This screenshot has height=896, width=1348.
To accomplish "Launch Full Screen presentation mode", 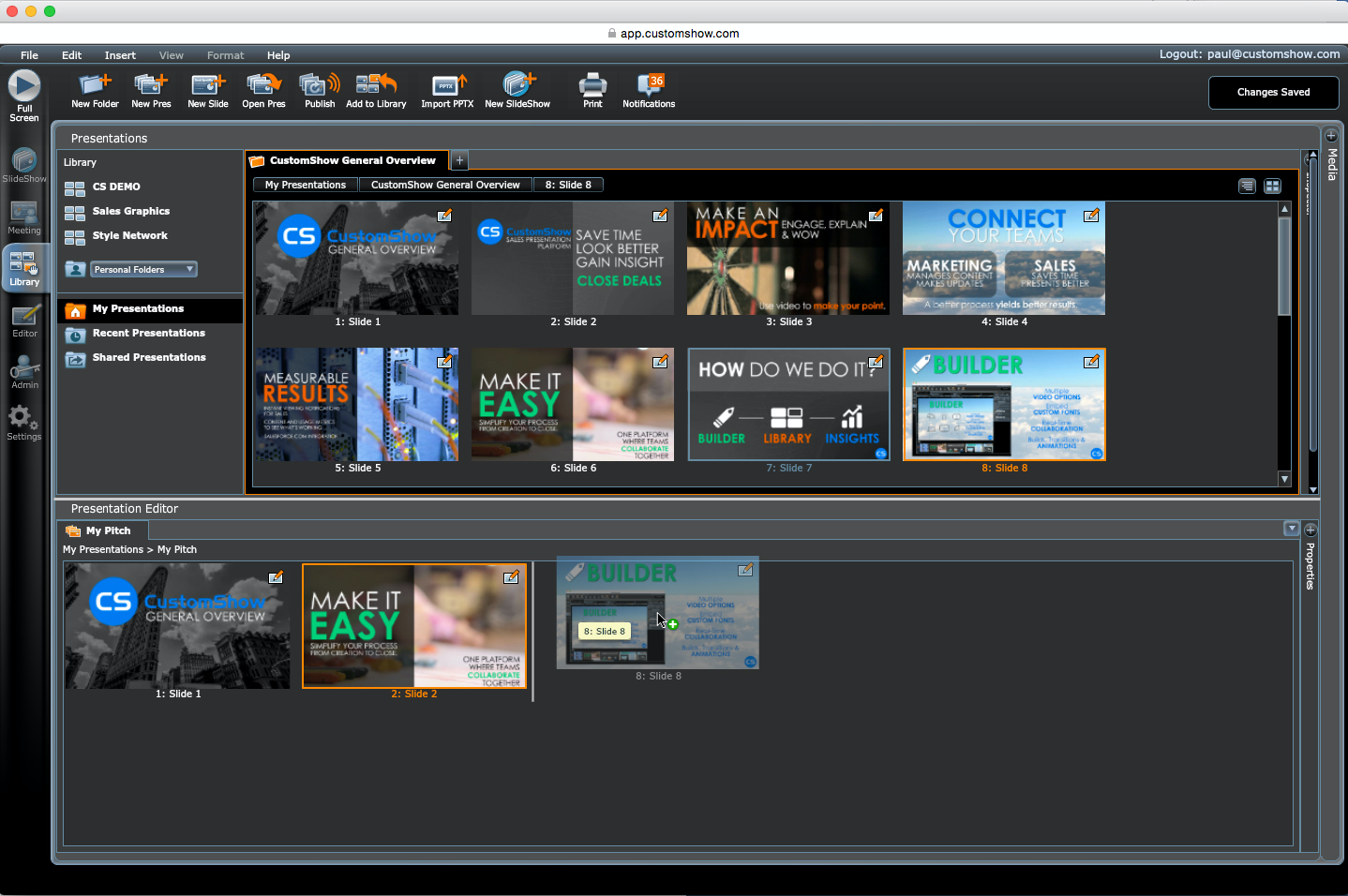I will (24, 96).
